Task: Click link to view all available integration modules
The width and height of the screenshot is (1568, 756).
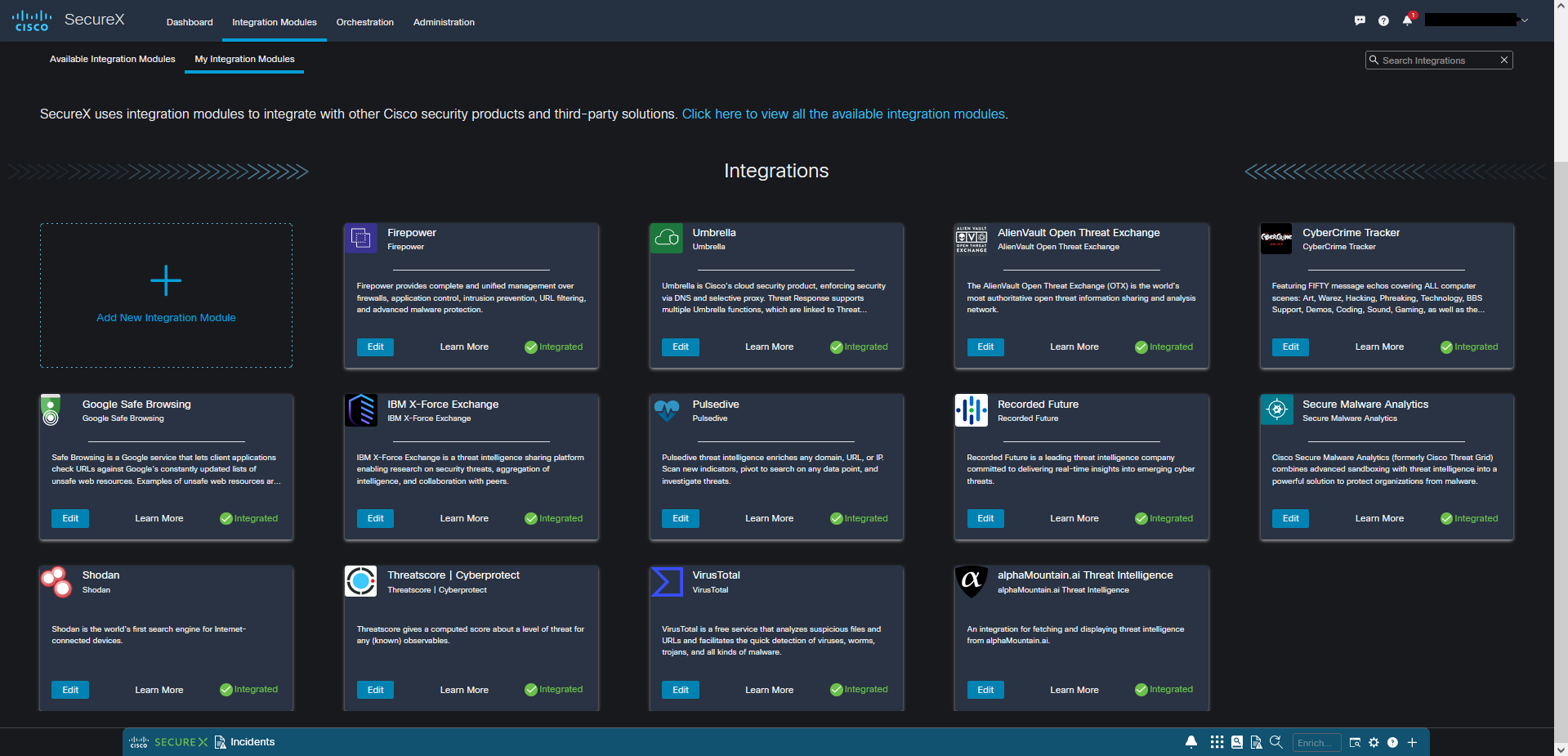Action: coord(845,114)
